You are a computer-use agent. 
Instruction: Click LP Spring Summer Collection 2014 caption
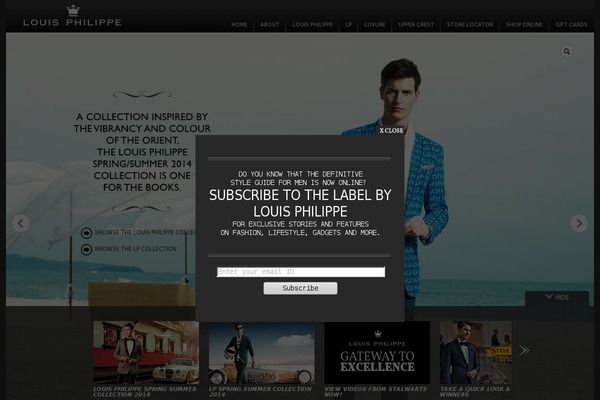point(260,392)
